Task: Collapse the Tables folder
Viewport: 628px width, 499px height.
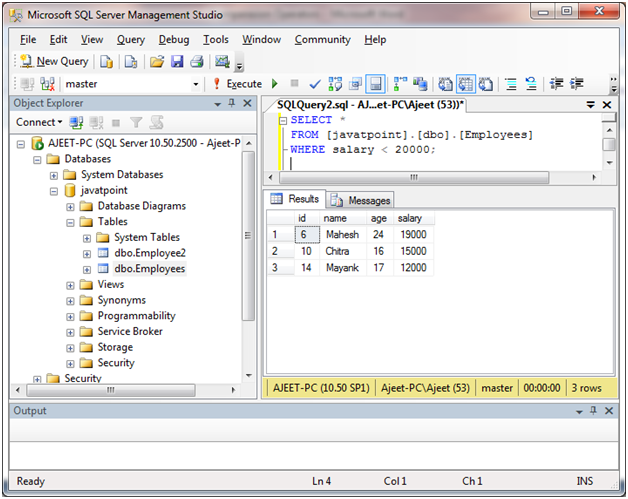Action: (70, 223)
